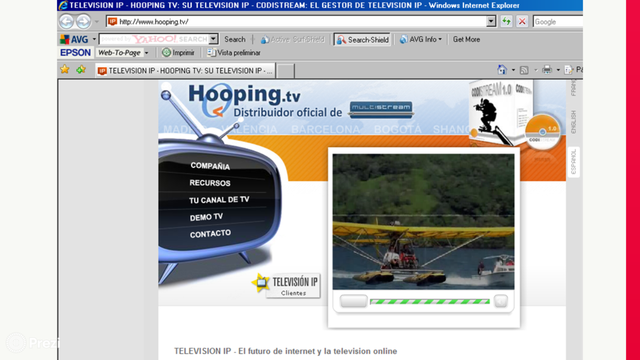Open the AVG Info dropdown

pyautogui.click(x=420, y=40)
